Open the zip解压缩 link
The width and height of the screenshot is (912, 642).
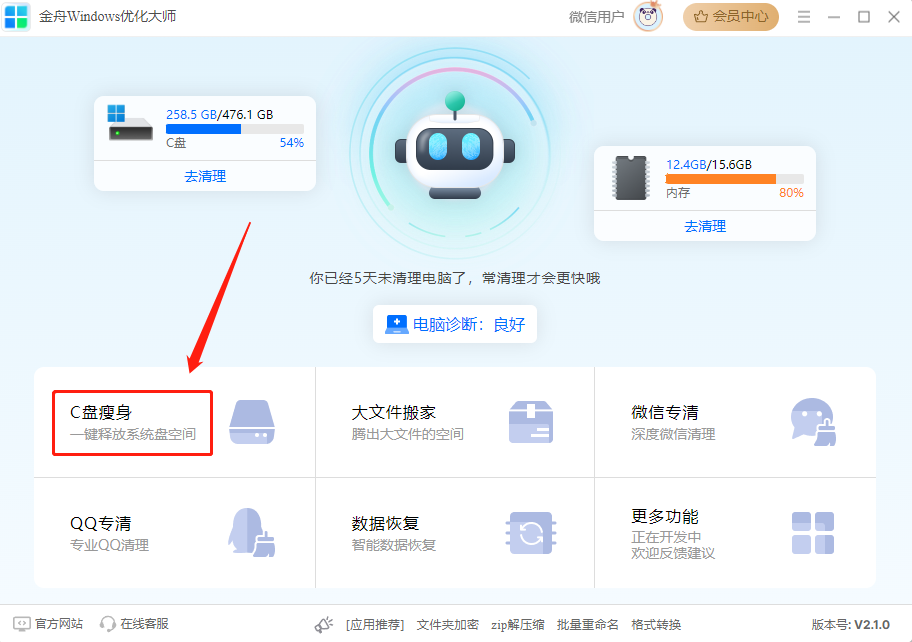[517, 624]
